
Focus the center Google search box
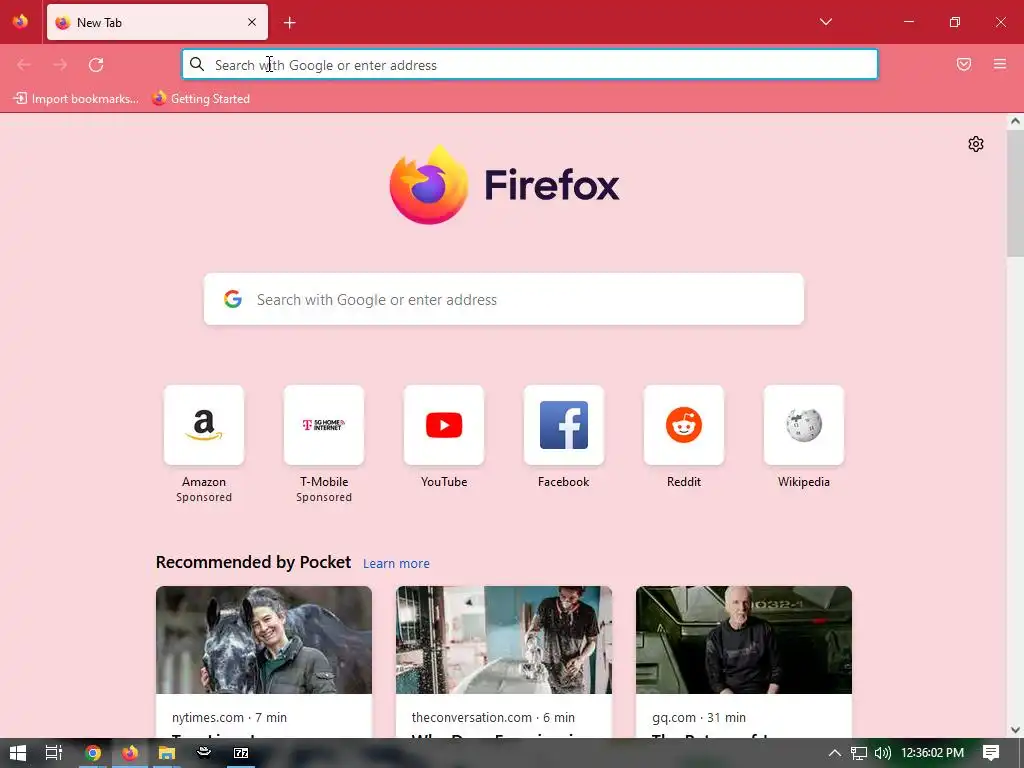(x=504, y=299)
